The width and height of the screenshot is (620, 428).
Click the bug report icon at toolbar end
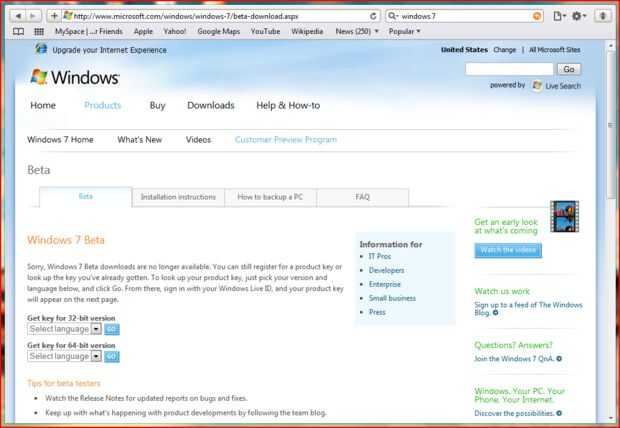click(603, 16)
